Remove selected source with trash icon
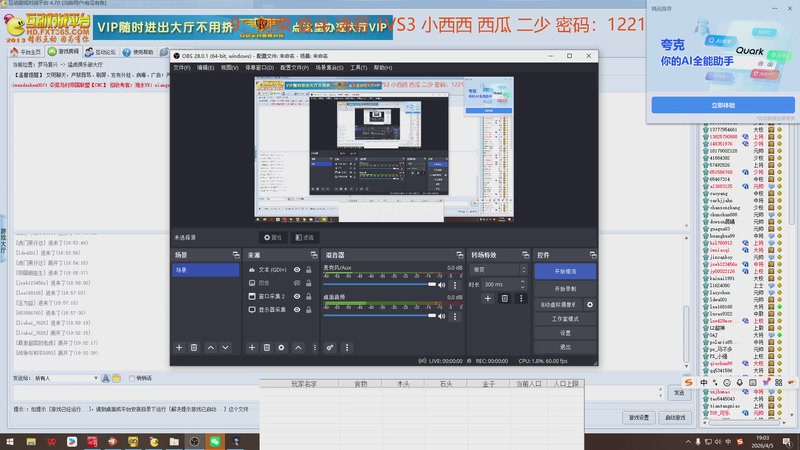Viewport: 800px width, 450px height. 266,347
